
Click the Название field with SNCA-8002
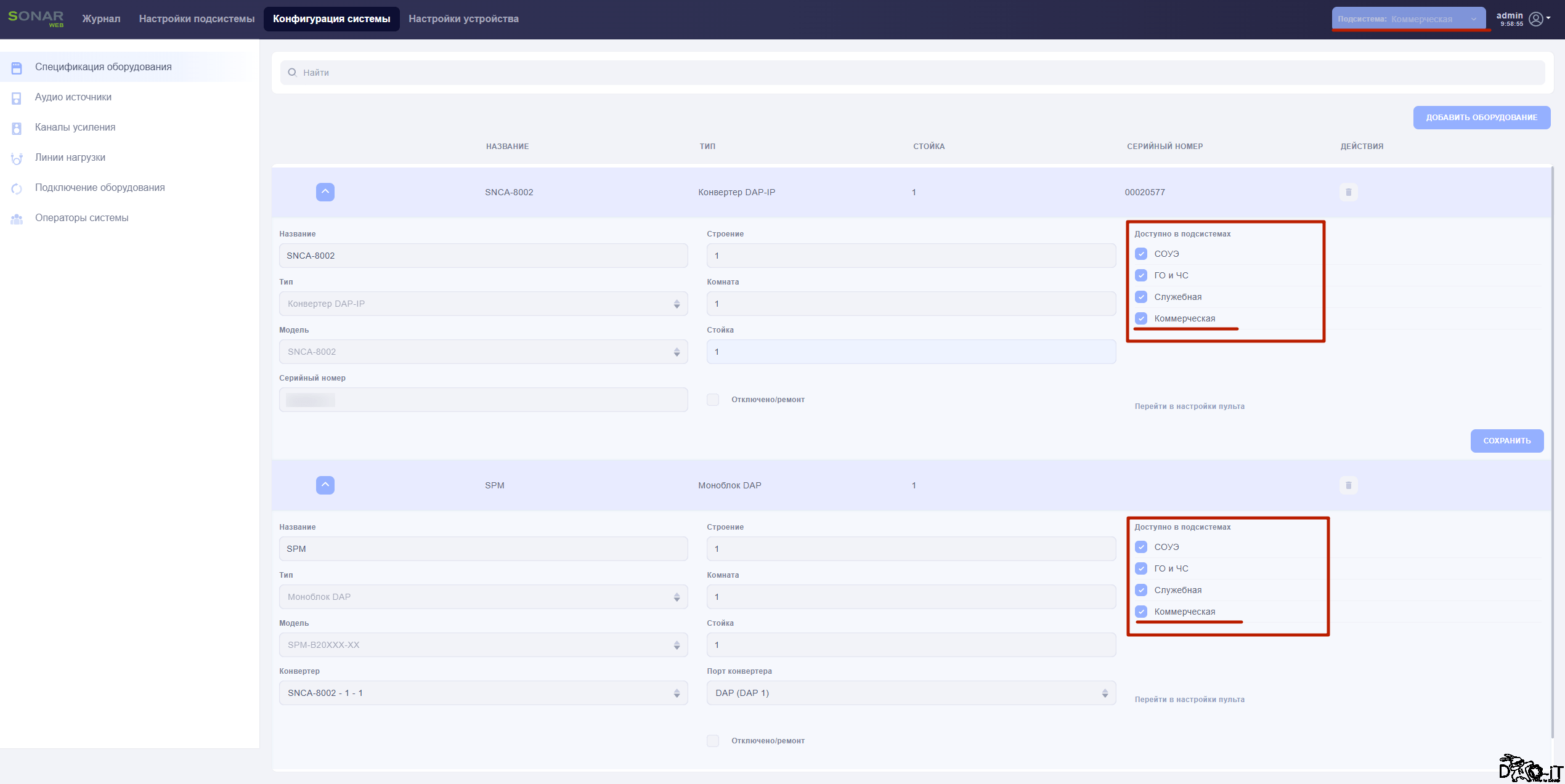484,256
